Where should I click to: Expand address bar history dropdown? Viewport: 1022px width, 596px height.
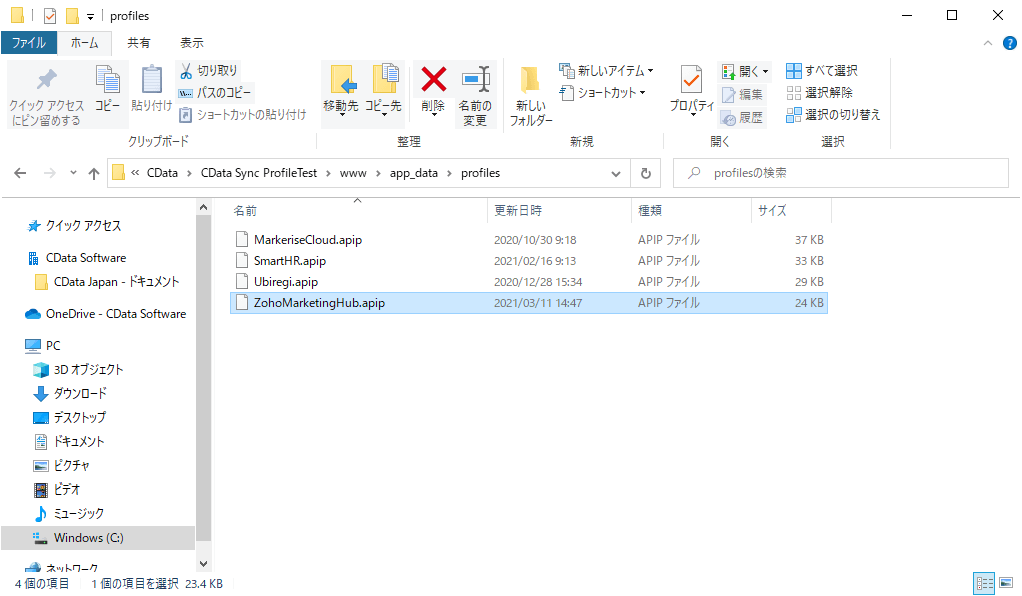[615, 173]
